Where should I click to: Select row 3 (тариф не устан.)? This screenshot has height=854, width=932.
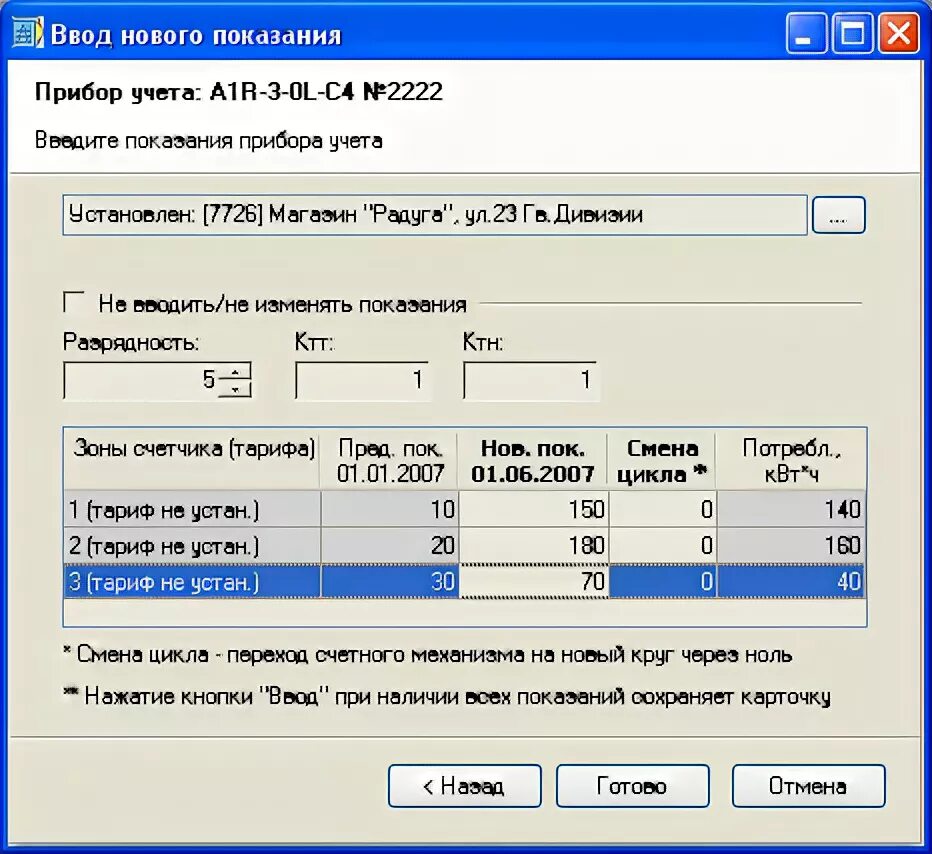pos(192,581)
